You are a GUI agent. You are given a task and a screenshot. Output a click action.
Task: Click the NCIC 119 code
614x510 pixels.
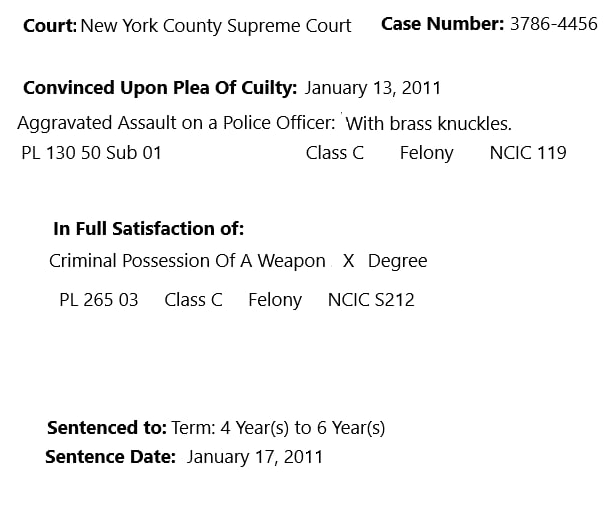[x=528, y=153]
